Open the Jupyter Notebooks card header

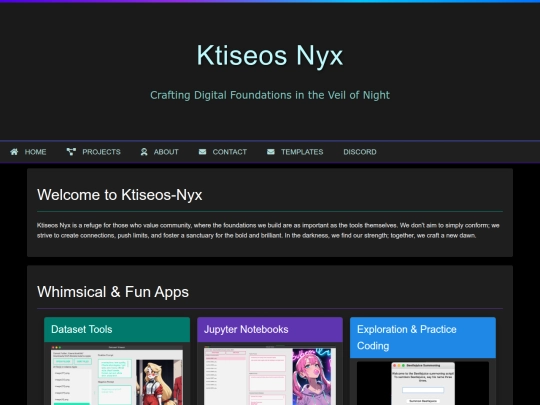pyautogui.click(x=270, y=330)
